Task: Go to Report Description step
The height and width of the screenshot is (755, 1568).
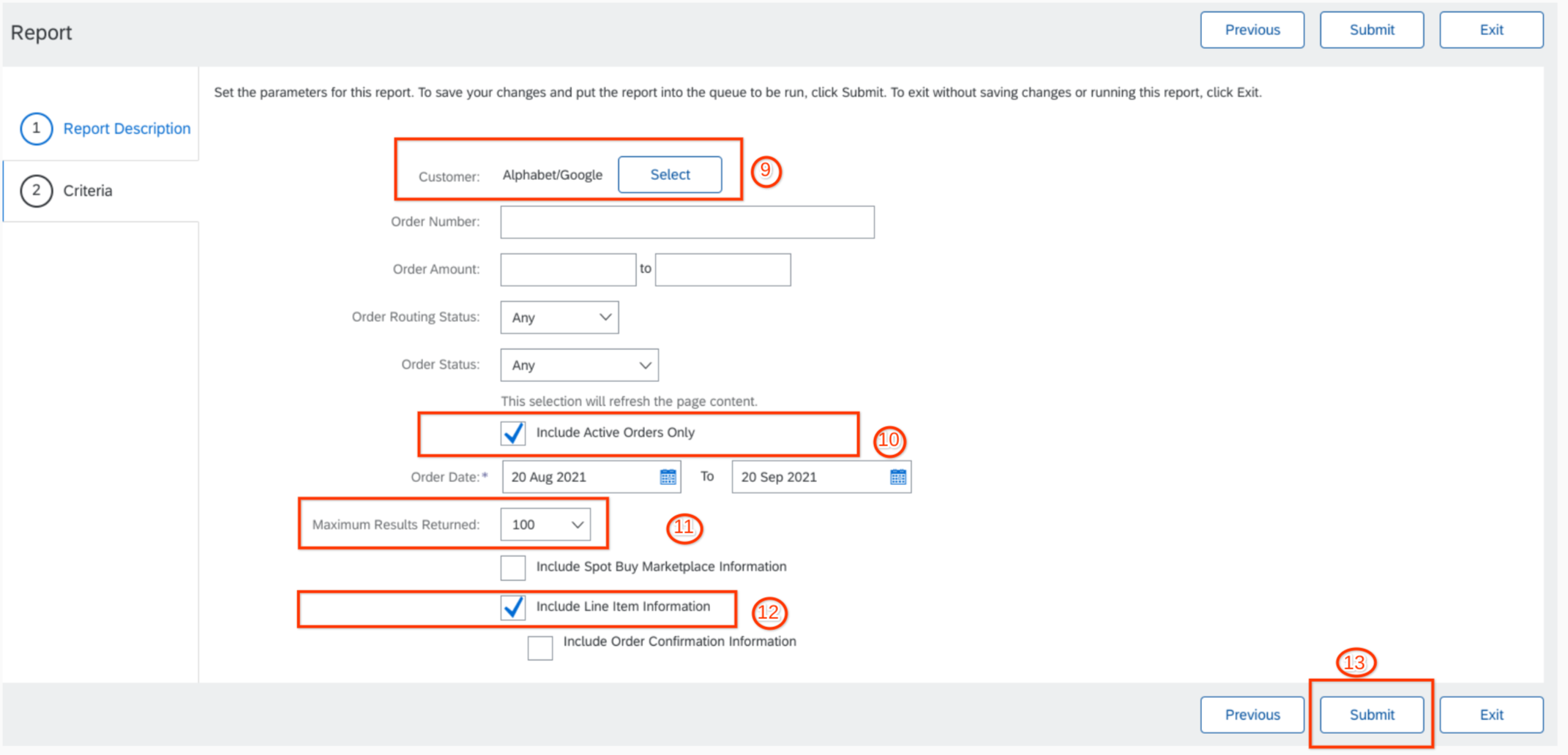Action: click(105, 129)
